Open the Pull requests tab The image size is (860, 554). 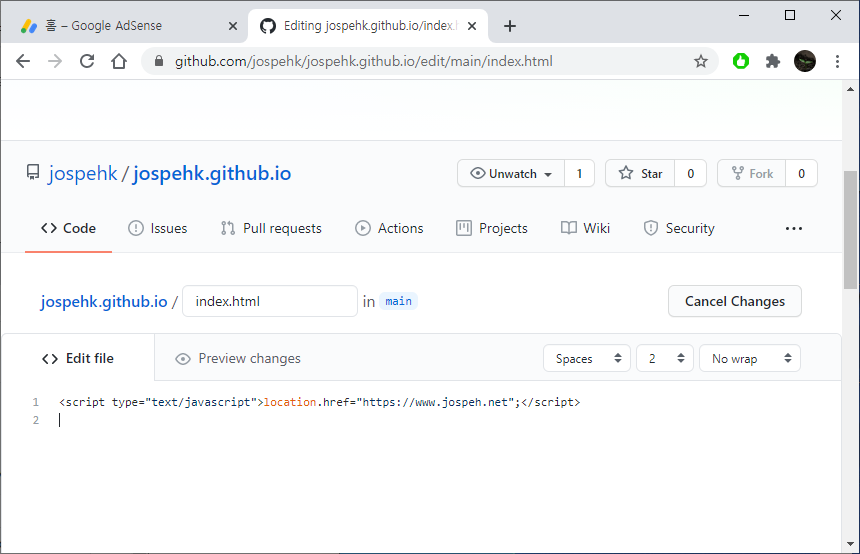[x=271, y=228]
